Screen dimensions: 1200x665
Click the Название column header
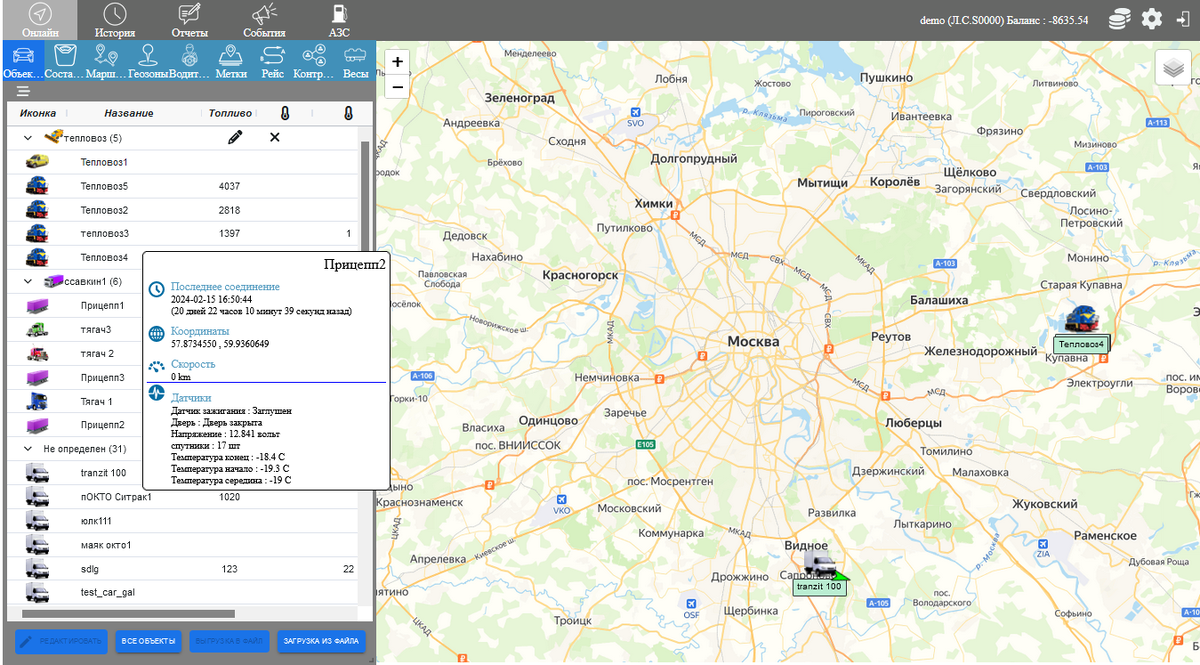(x=128, y=113)
